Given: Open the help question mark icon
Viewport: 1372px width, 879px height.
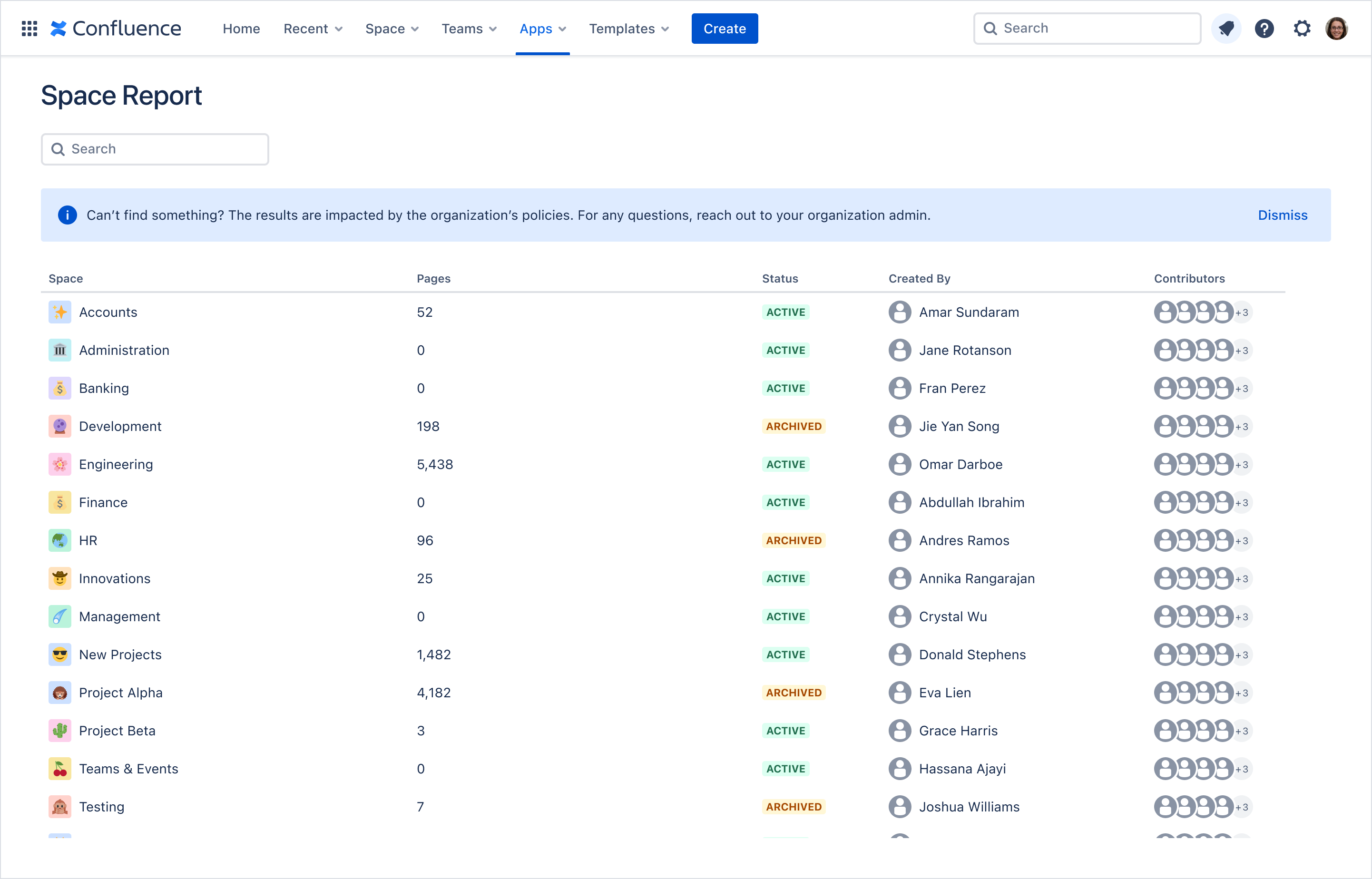Looking at the screenshot, I should pos(1264,29).
